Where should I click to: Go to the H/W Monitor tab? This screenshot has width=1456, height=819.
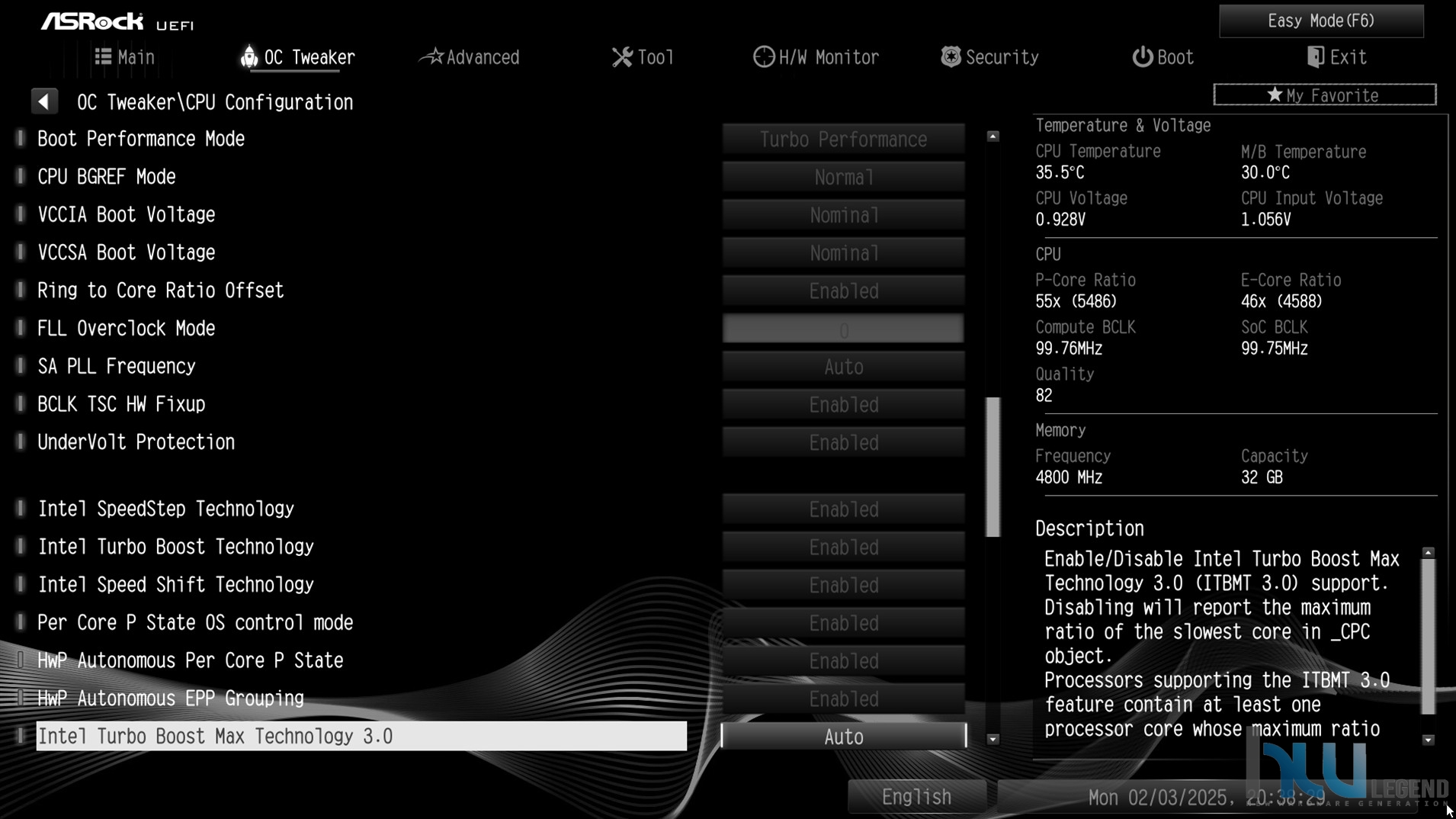pyautogui.click(x=816, y=57)
